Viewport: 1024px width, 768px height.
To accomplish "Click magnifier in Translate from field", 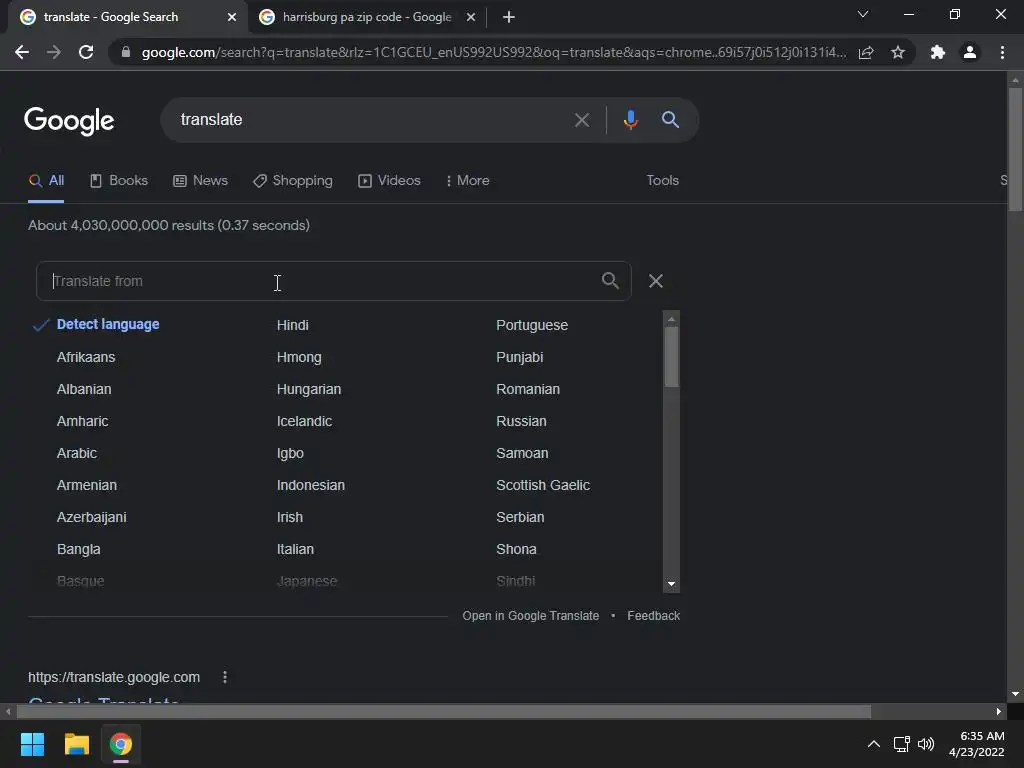I will coord(610,281).
